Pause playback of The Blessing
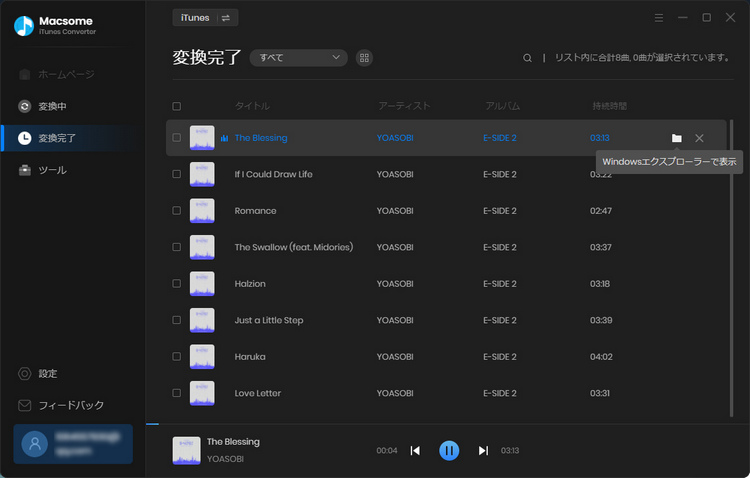Image resolution: width=750 pixels, height=478 pixels. tap(449, 451)
